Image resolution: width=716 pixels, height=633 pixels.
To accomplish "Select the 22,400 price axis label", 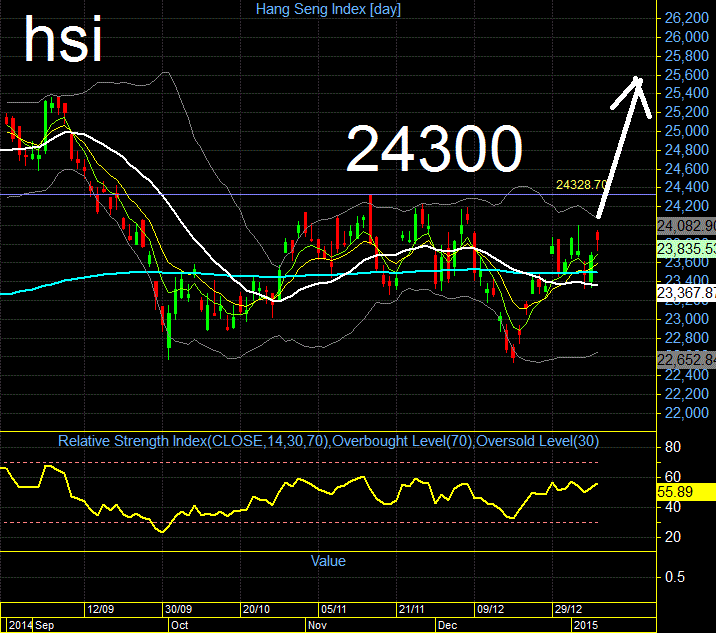I will [686, 375].
